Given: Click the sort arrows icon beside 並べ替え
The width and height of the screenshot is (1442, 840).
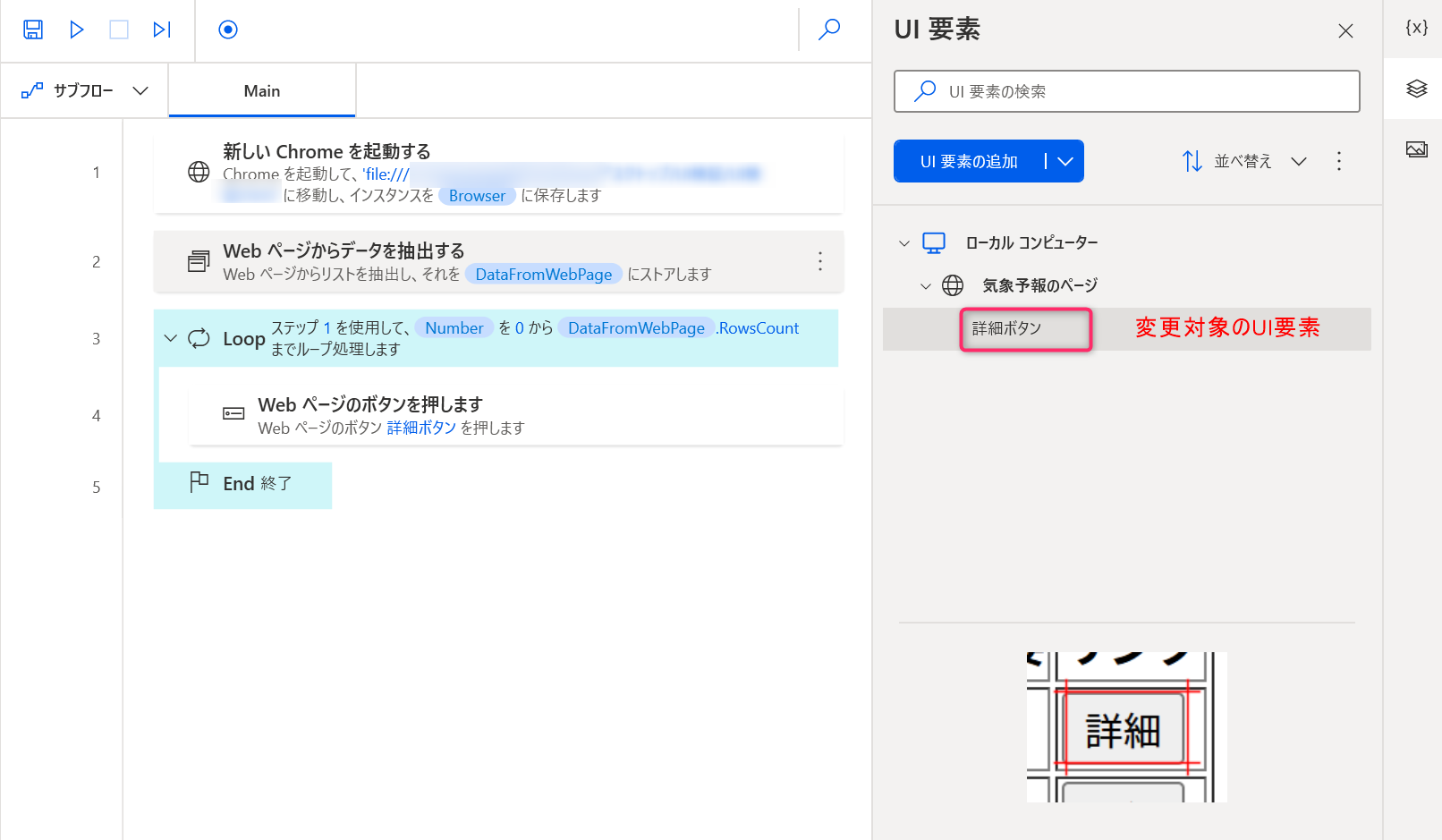Looking at the screenshot, I should [1192, 161].
